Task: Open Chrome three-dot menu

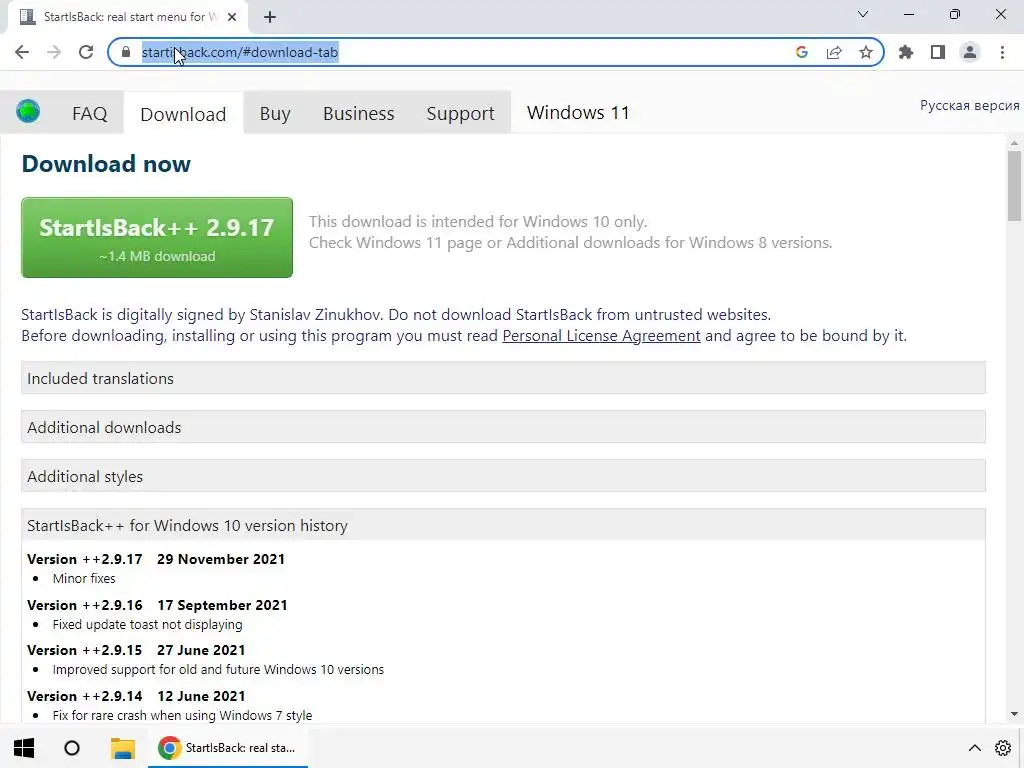Action: [1002, 52]
